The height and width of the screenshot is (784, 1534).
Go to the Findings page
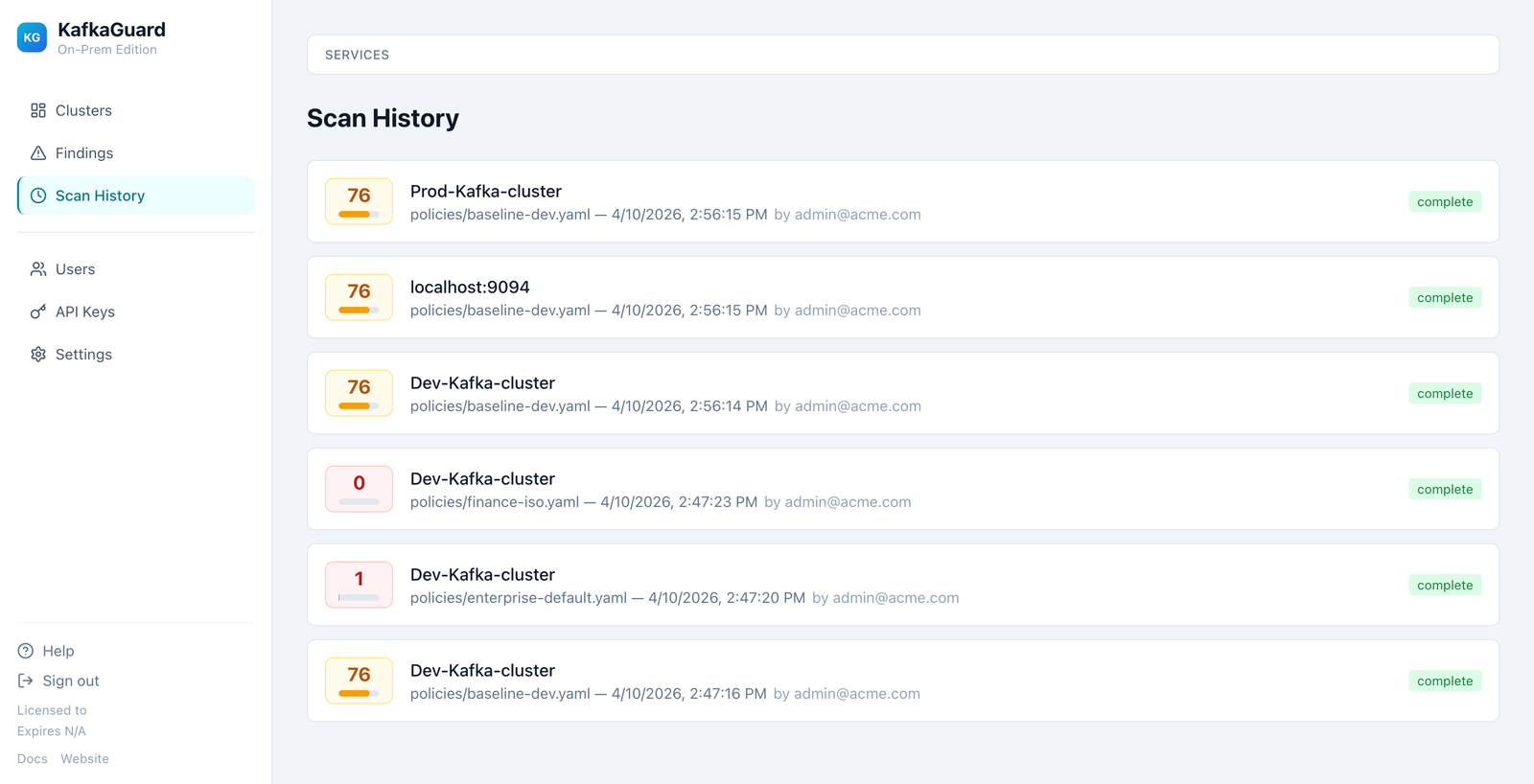point(84,153)
